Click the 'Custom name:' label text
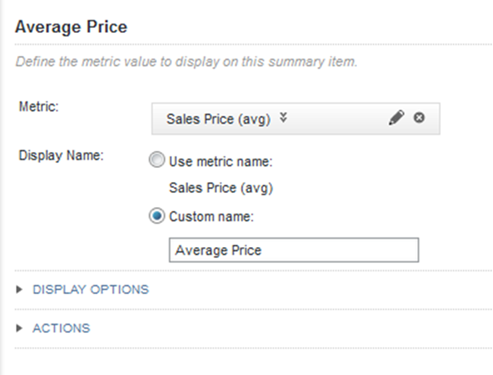The height and width of the screenshot is (375, 493). [211, 217]
